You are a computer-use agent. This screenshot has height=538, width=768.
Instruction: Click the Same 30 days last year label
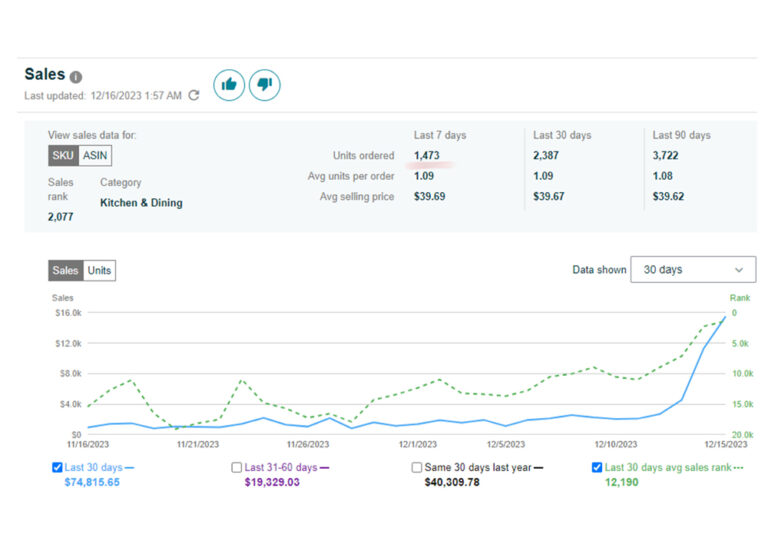pyautogui.click(x=478, y=467)
